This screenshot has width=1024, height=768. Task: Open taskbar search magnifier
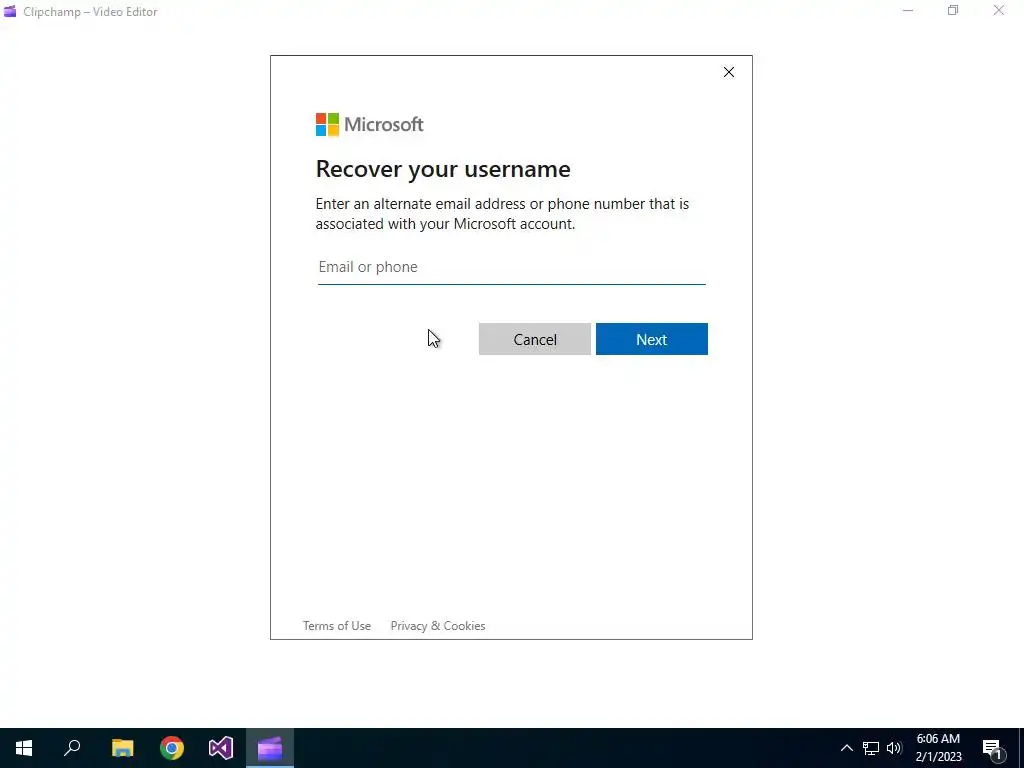[72, 748]
